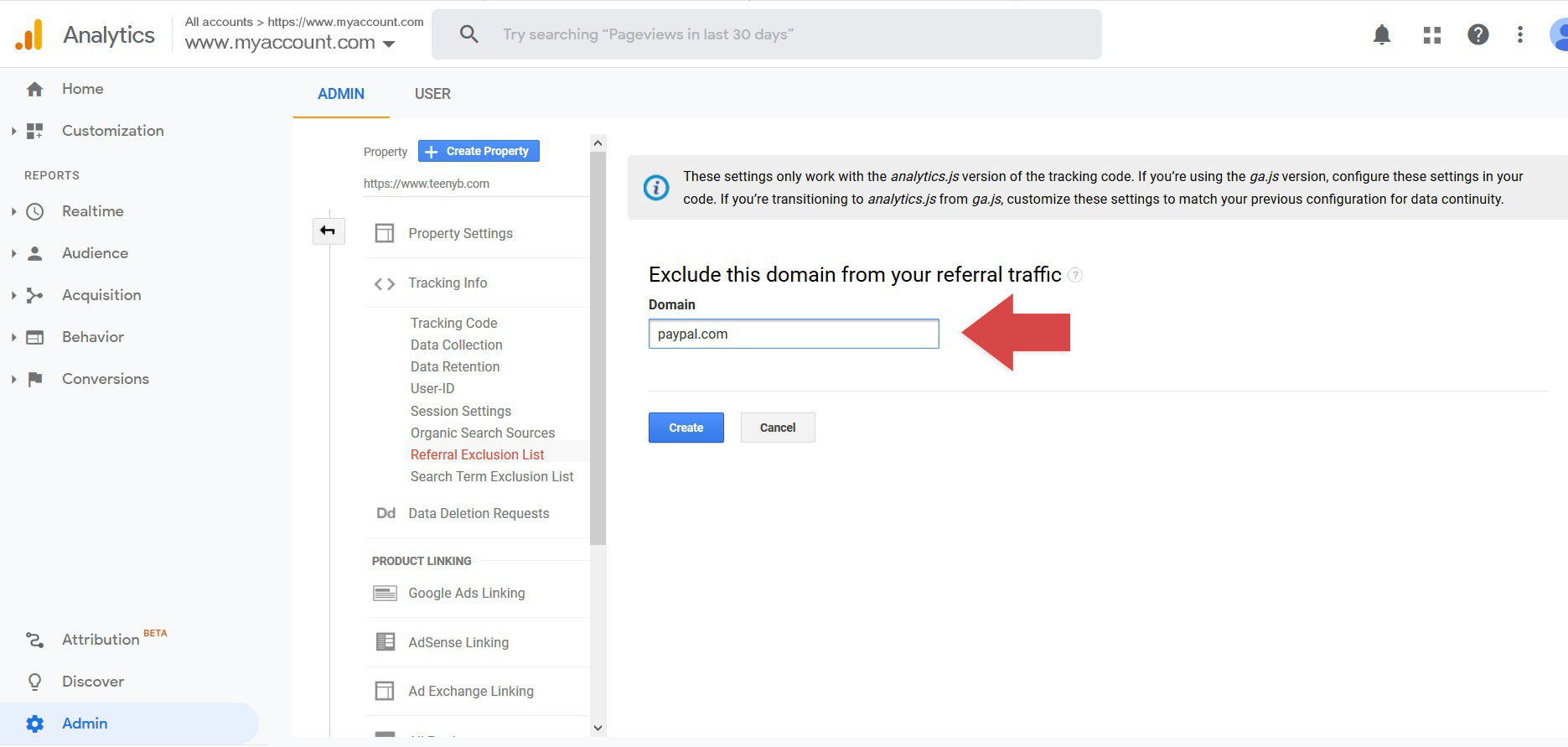Screen dimensions: 1568x747
Task: Click the Analytics search box
Action: [767, 34]
